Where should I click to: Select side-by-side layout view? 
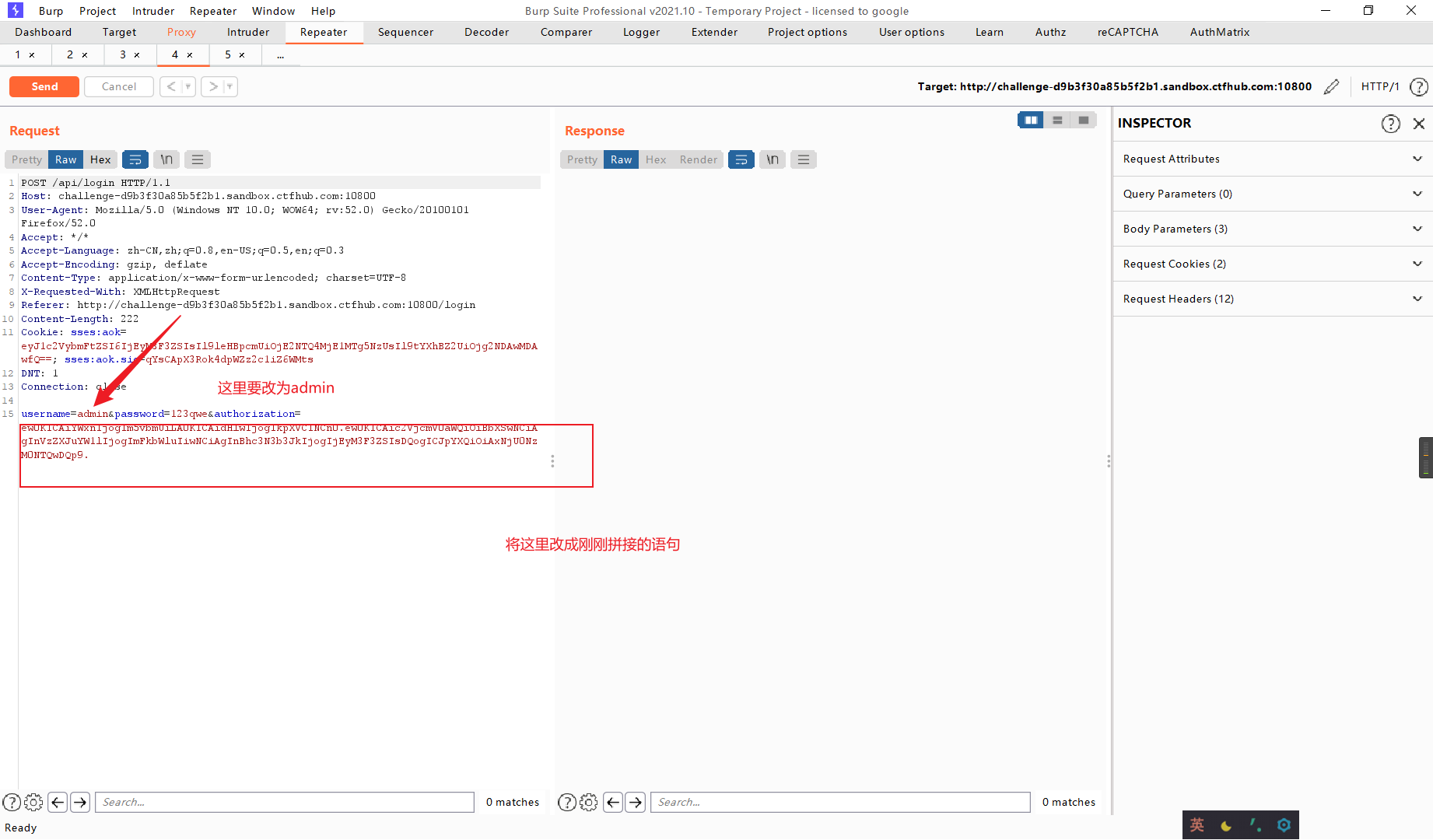coord(1031,120)
